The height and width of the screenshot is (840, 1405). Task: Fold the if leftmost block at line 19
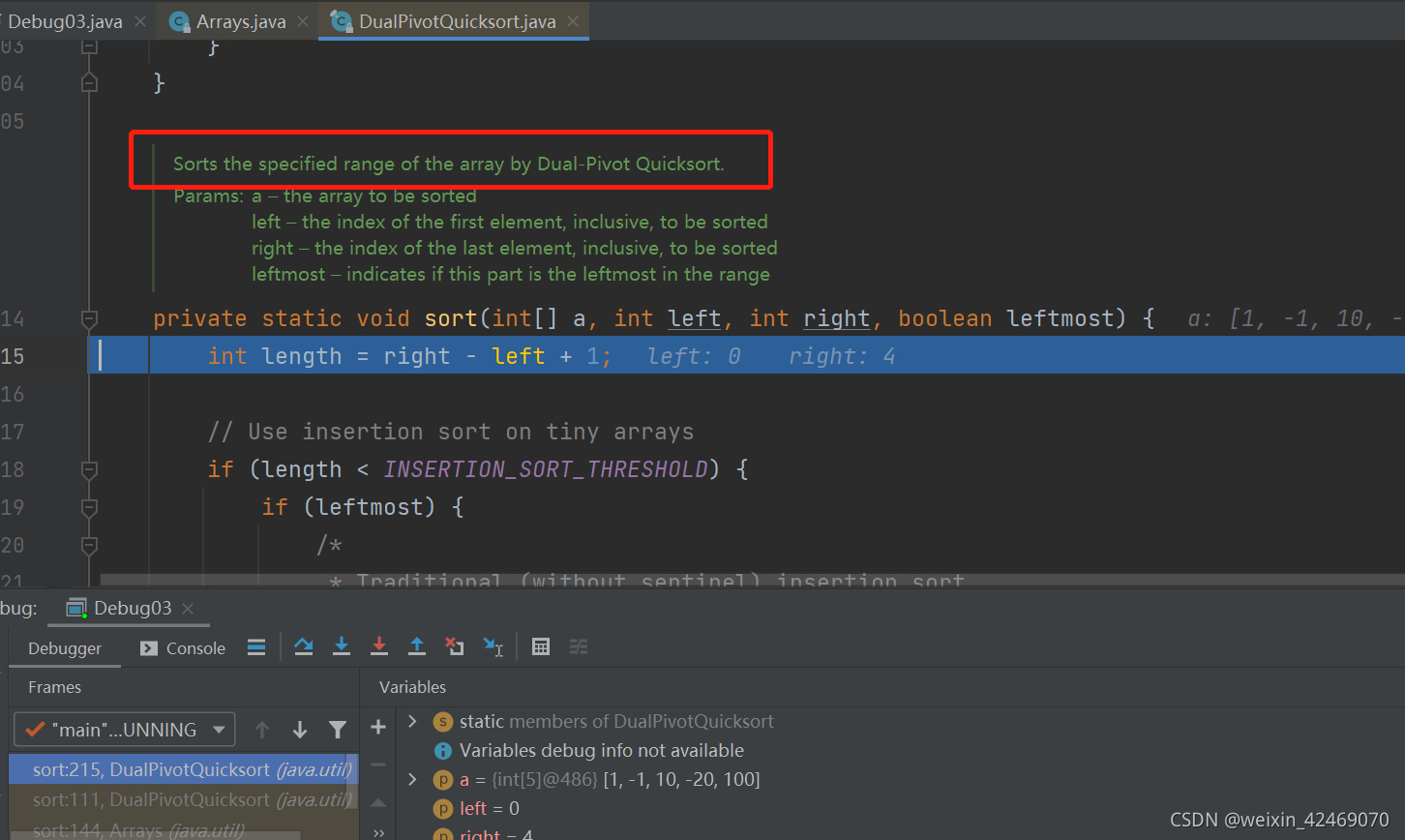click(x=89, y=507)
